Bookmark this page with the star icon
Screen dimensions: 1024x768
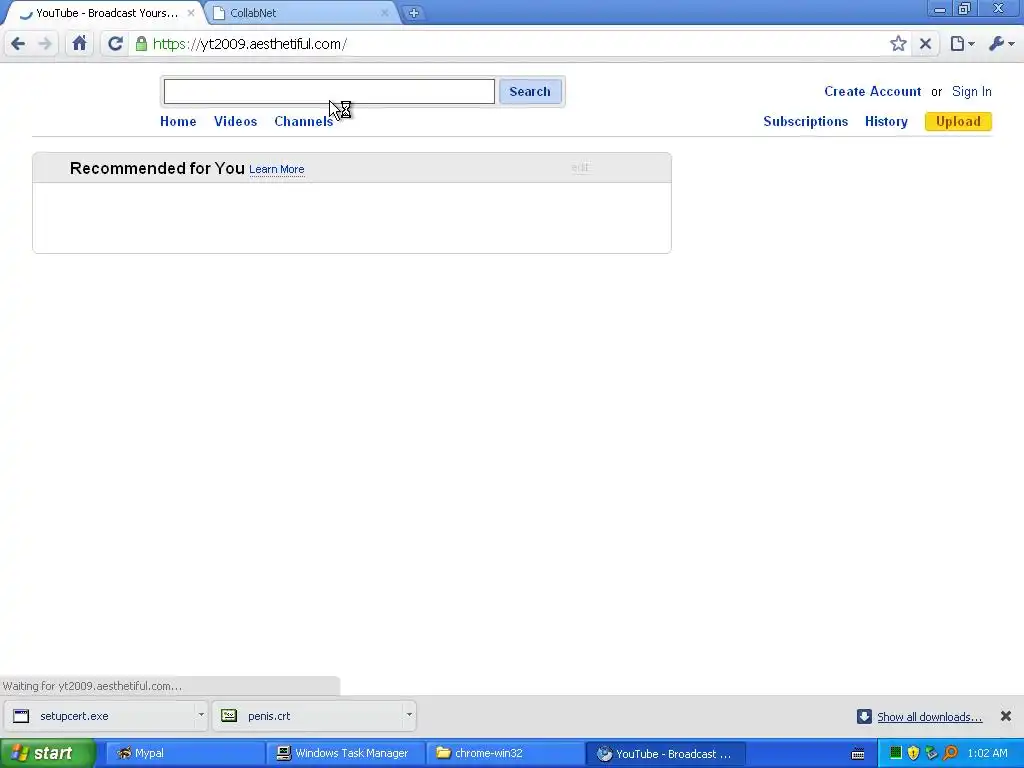[x=898, y=44]
